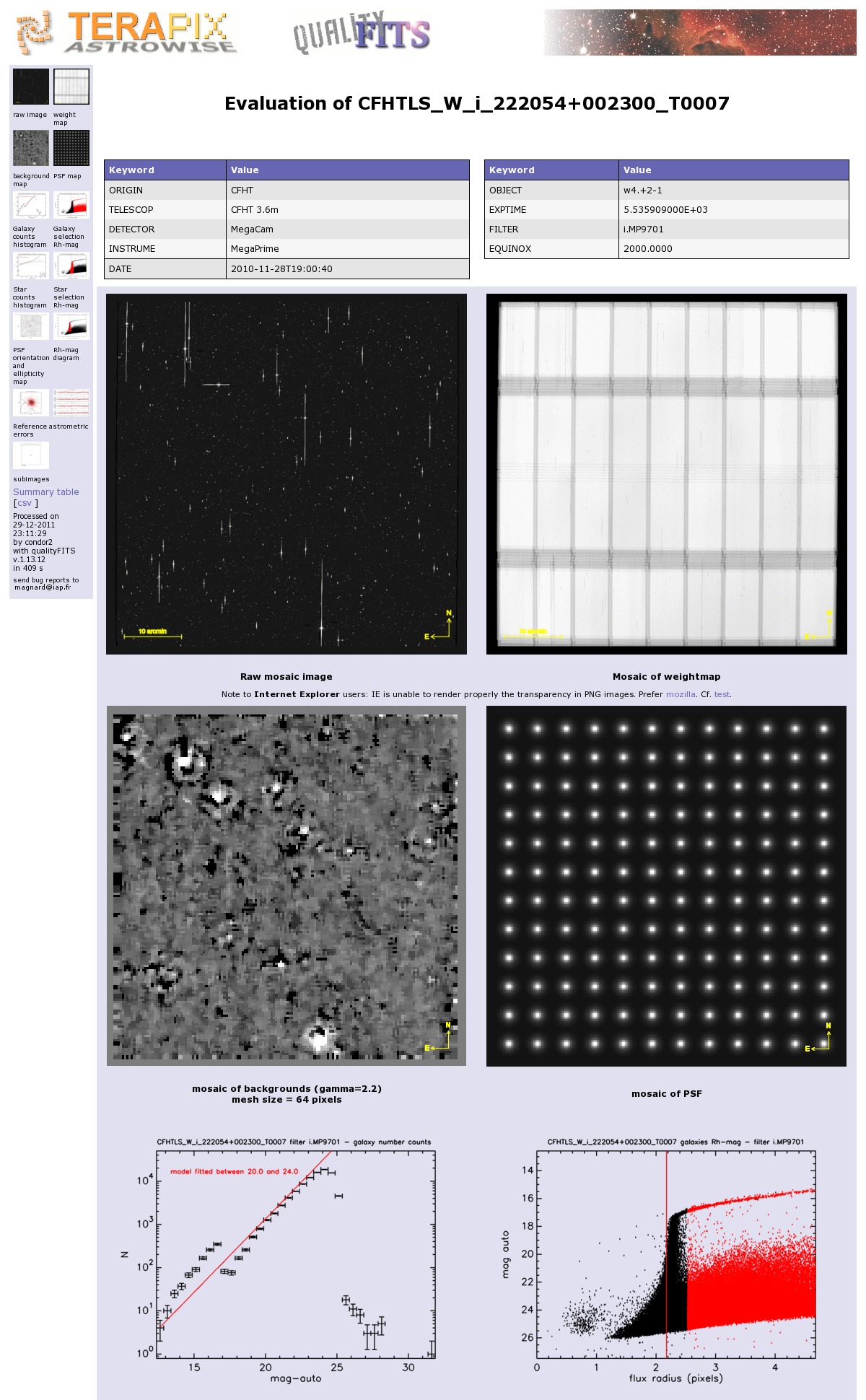
Task: Select the 'MegaPrime' instrument value
Action: (x=348, y=249)
